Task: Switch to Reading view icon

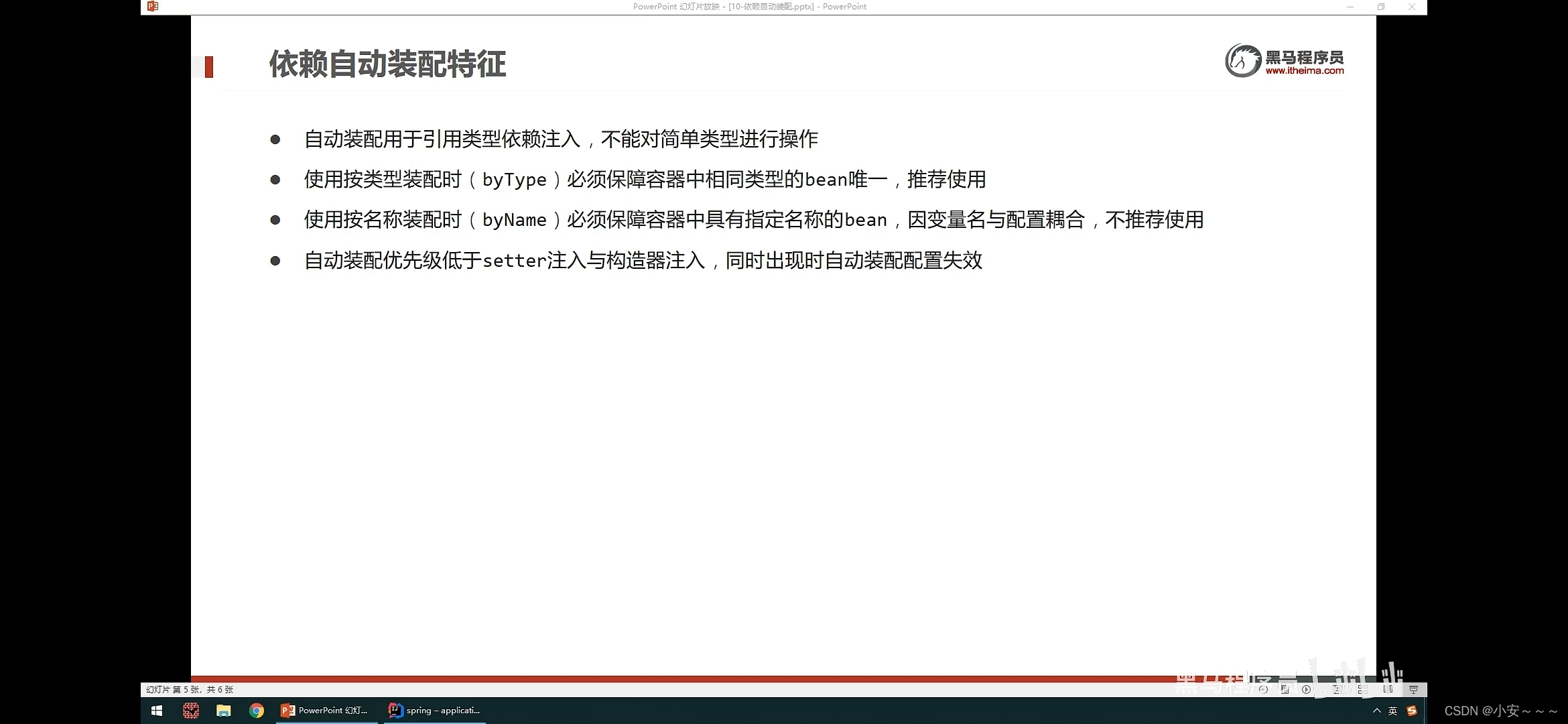Action: 1388,689
